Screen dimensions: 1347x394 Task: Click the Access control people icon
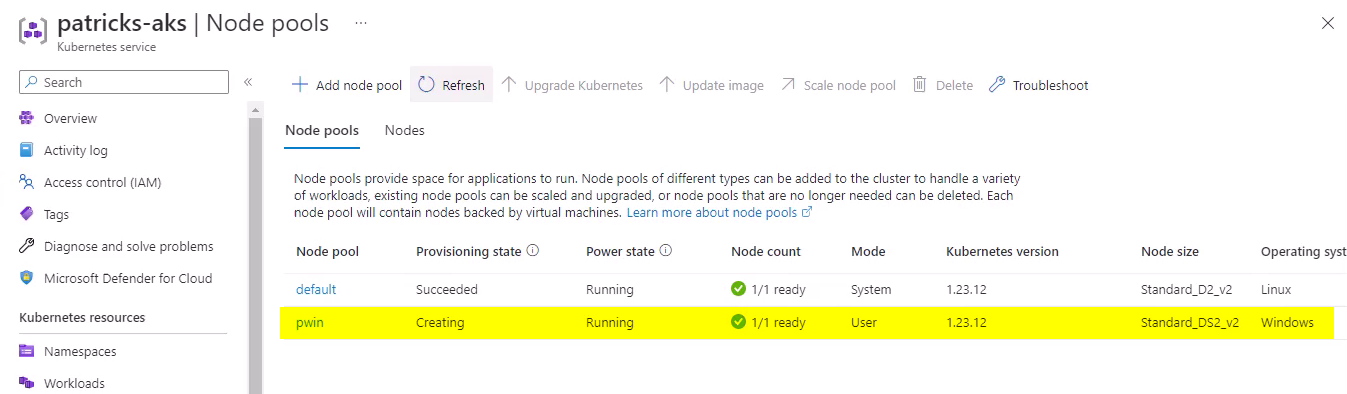[27, 182]
